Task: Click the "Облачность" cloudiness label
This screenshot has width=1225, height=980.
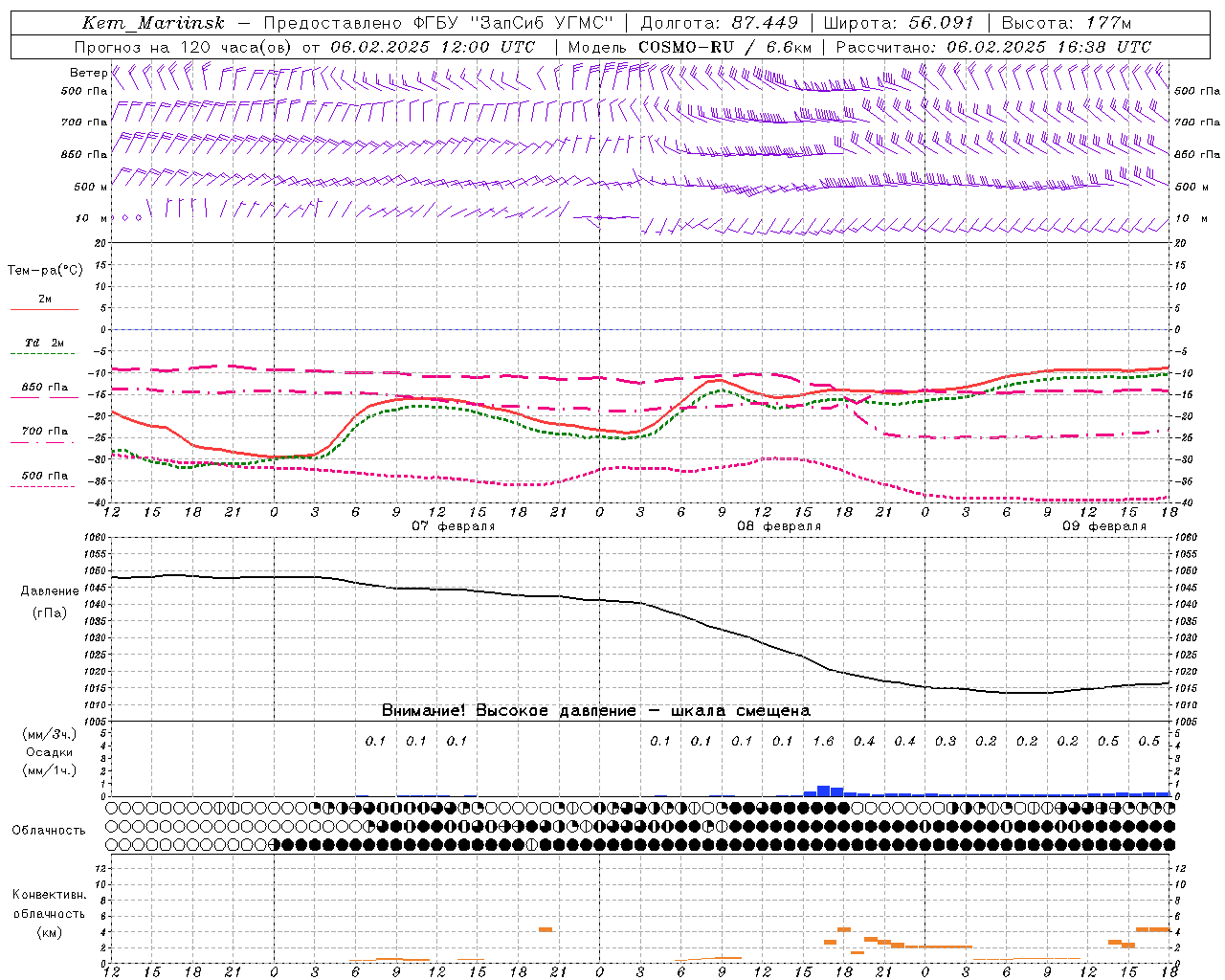Action: tap(49, 831)
